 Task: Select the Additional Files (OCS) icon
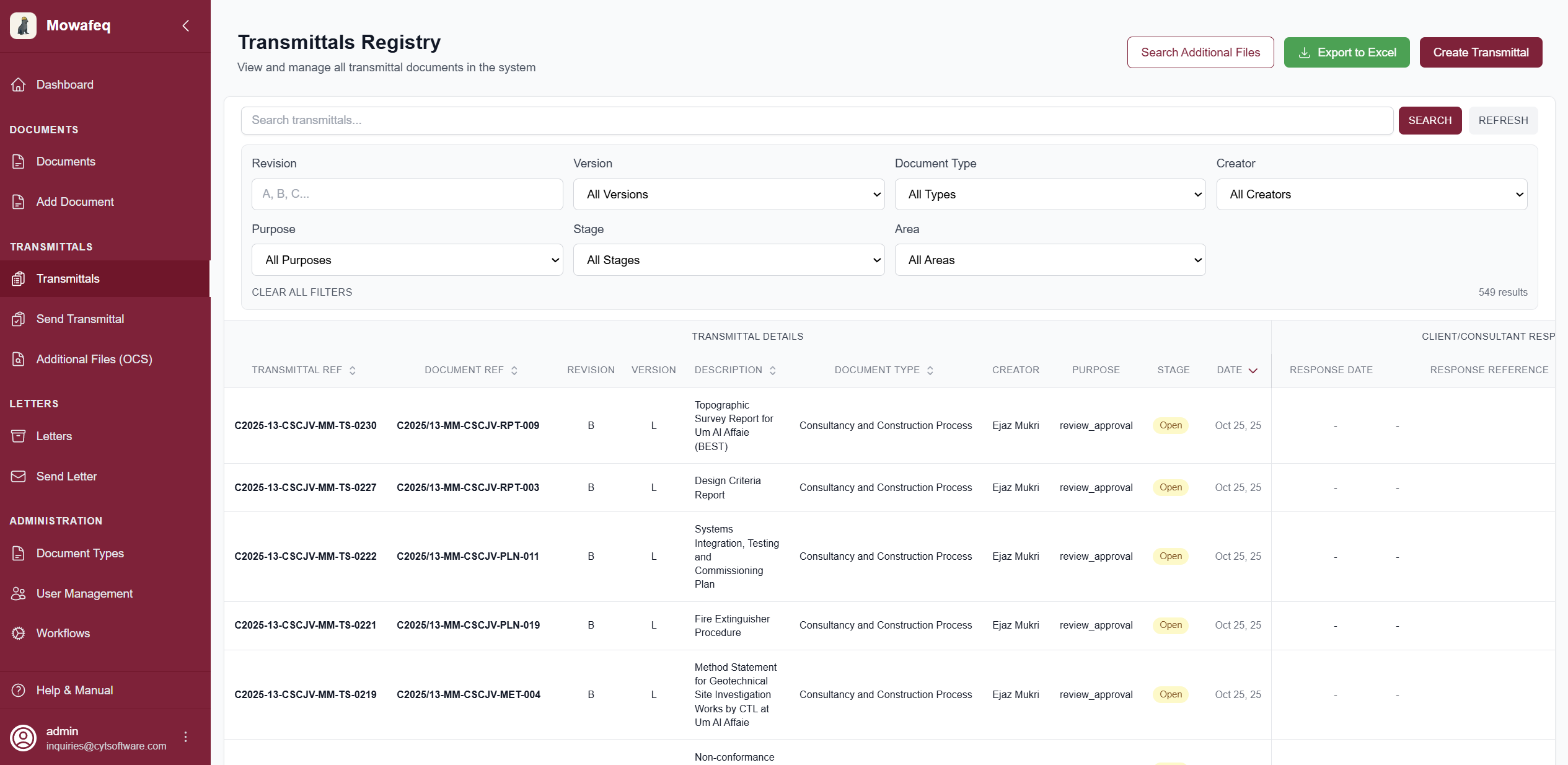19,359
